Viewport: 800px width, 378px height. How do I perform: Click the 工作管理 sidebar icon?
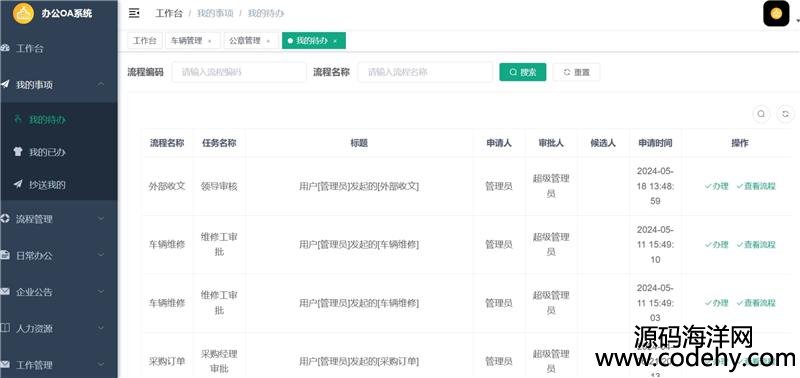point(5,364)
